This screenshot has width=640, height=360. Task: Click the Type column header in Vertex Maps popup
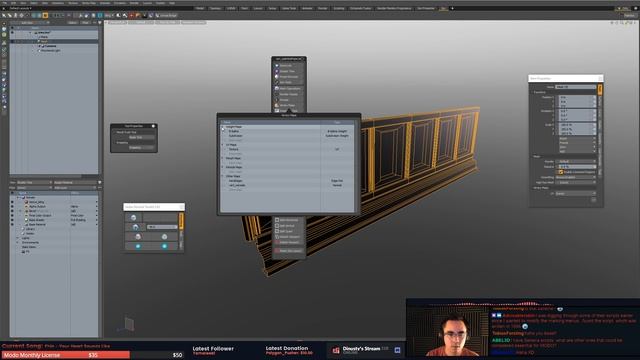click(x=338, y=122)
